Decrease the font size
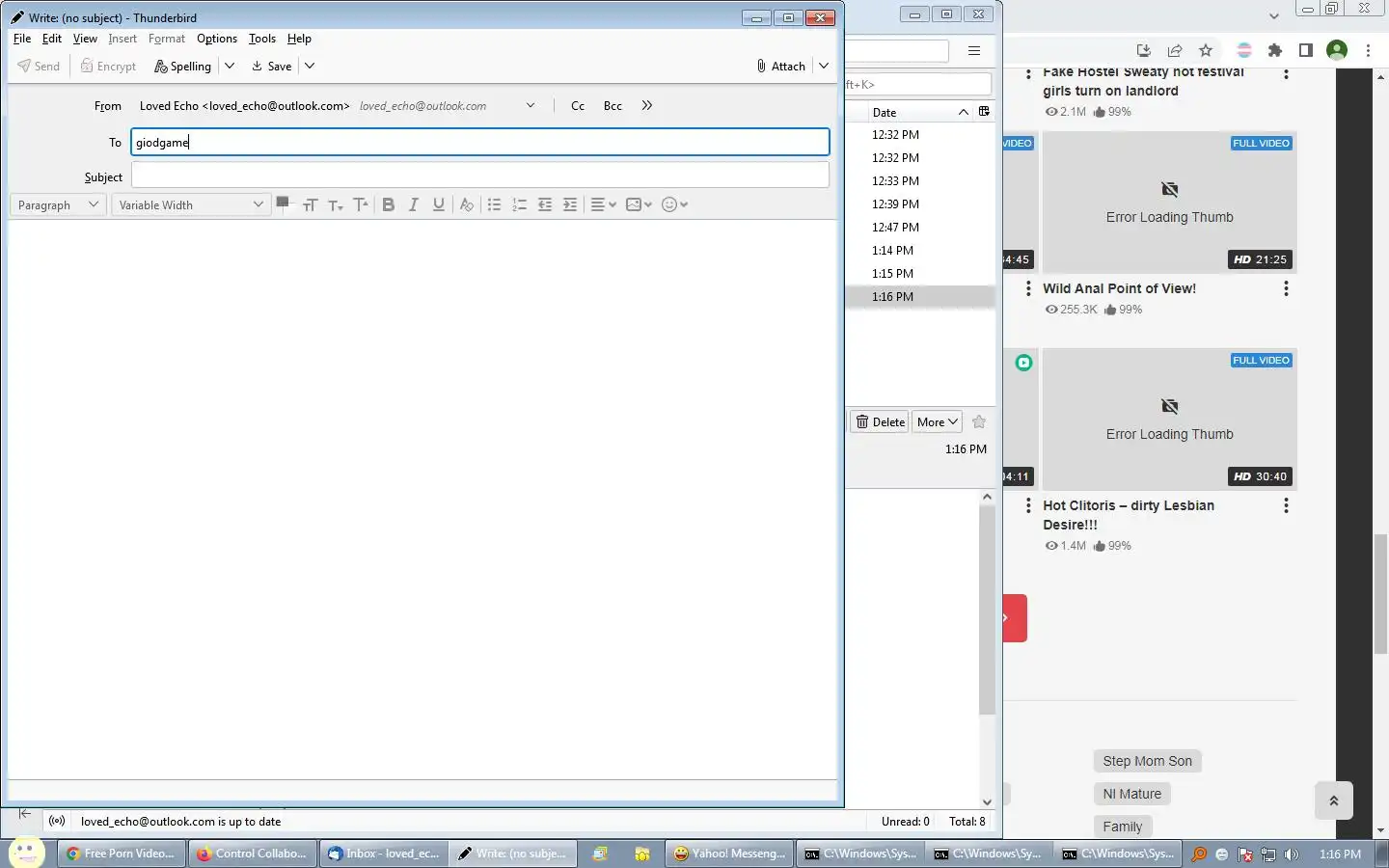 335,204
